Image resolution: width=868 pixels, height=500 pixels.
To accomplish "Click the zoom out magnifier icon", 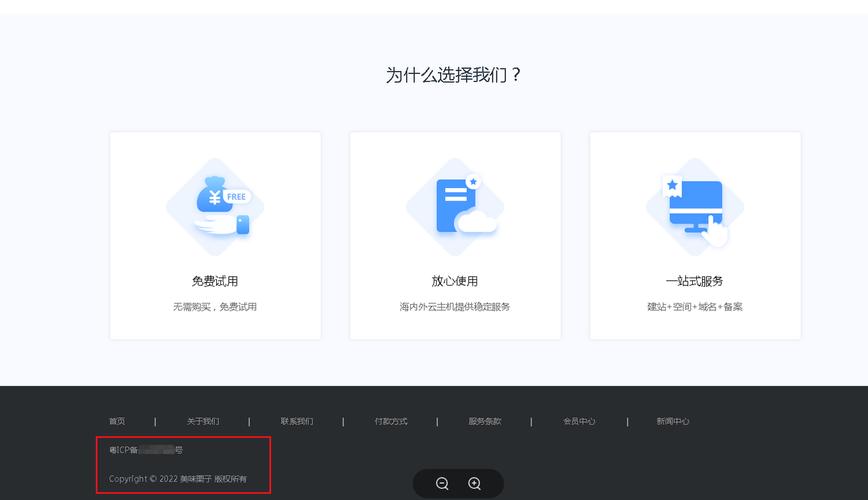I will [x=442, y=483].
